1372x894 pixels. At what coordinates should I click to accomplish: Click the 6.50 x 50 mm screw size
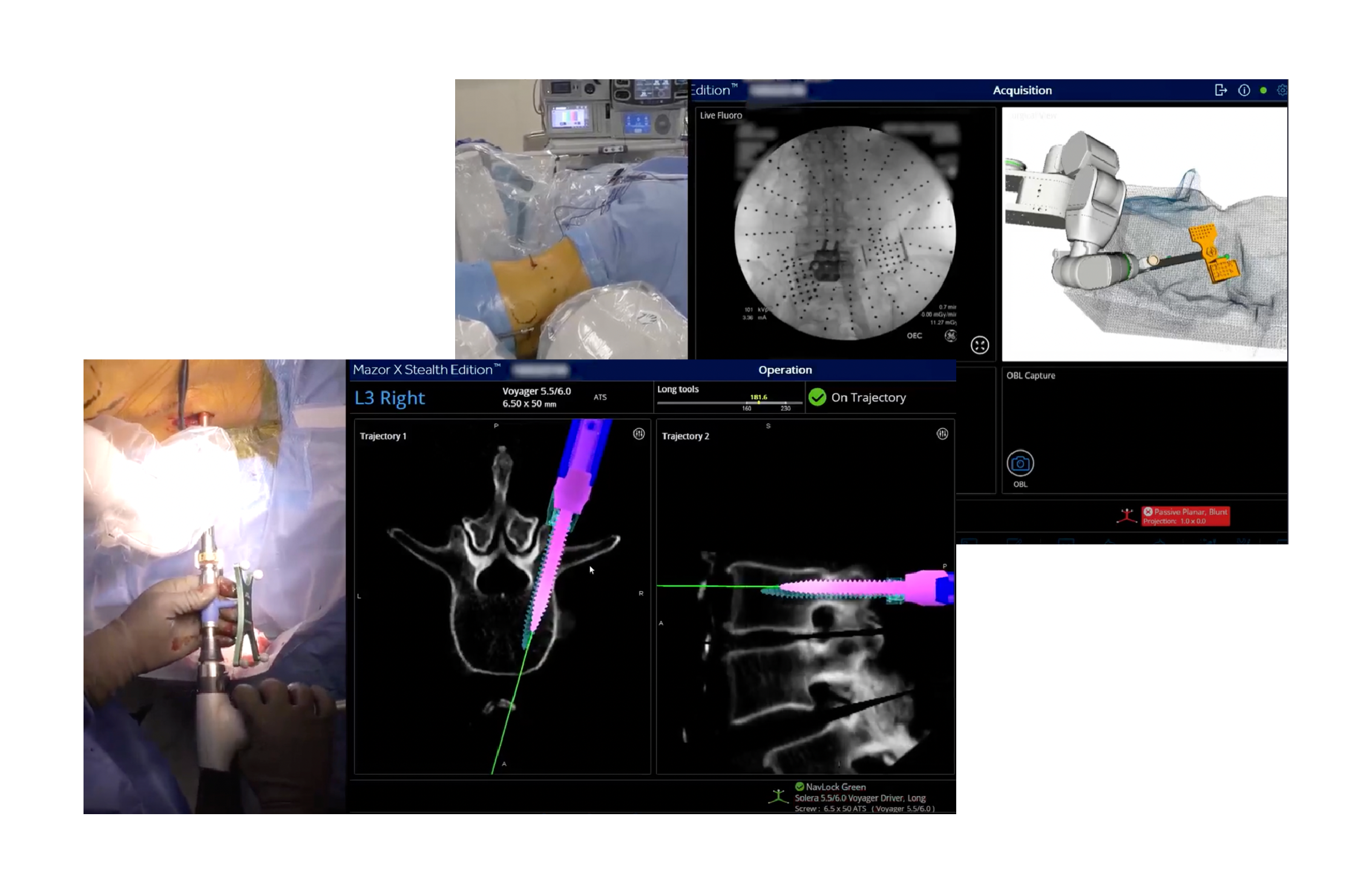coord(529,403)
